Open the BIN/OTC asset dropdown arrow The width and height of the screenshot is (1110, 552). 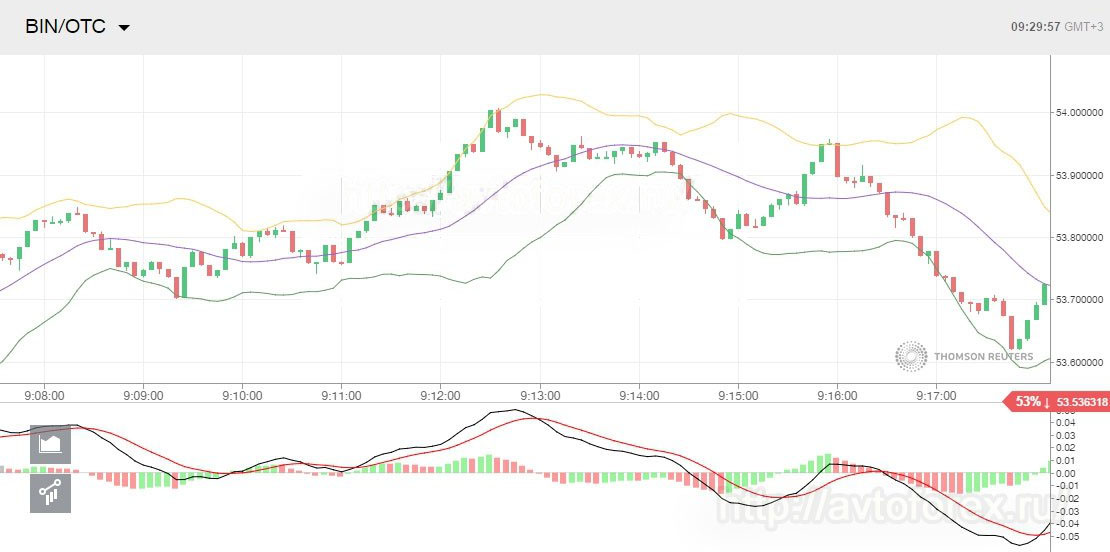(125, 28)
